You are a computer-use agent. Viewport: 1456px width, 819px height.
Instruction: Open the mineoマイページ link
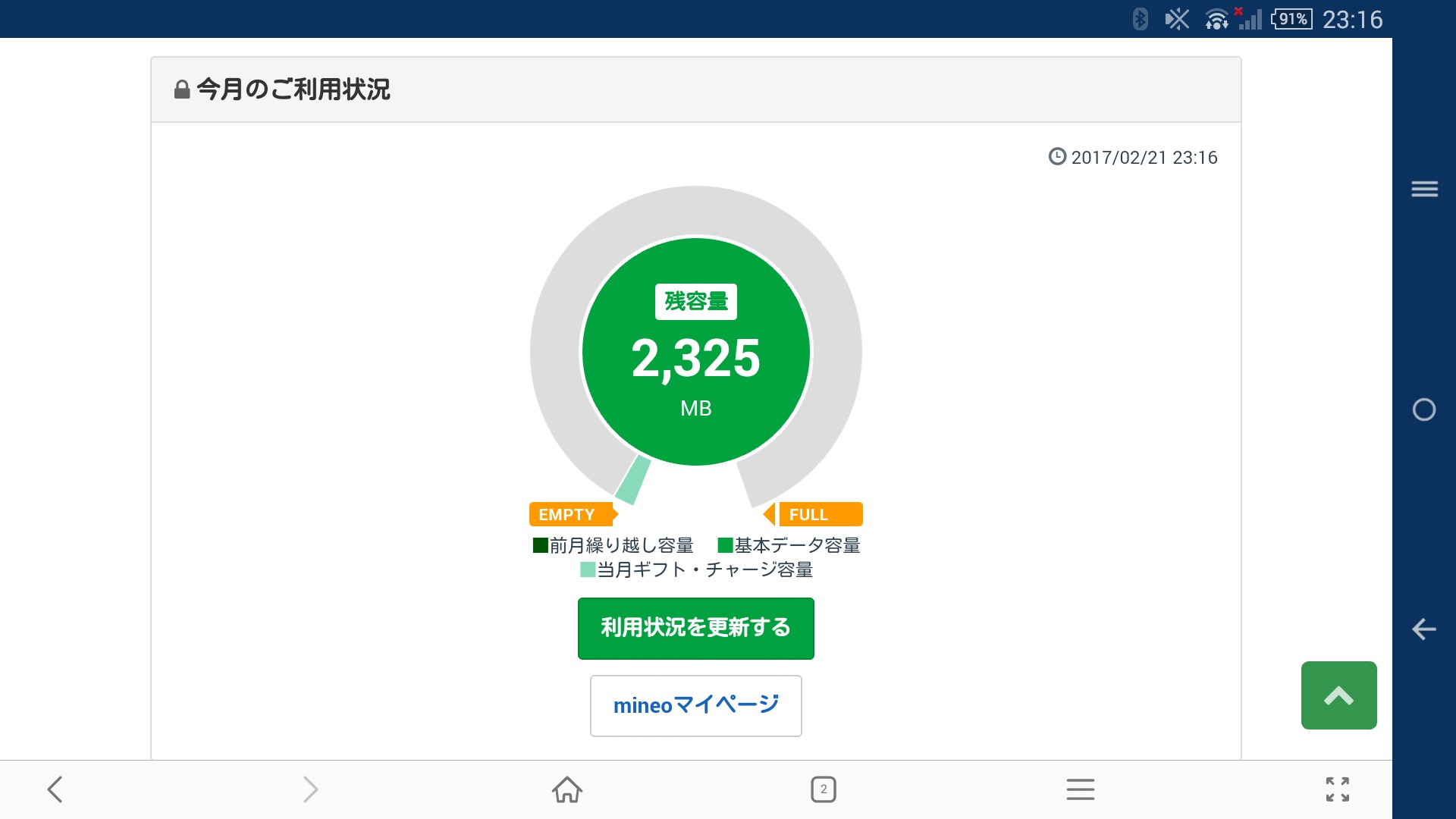695,705
